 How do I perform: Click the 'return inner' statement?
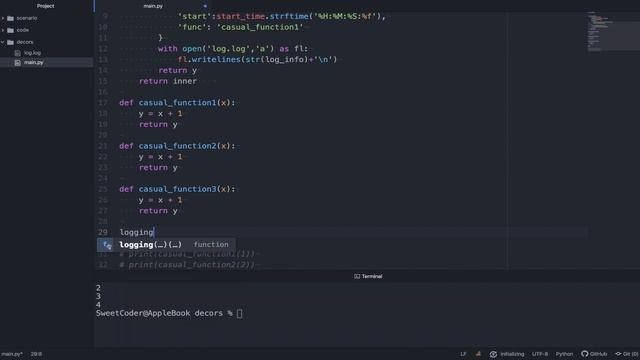coord(168,81)
